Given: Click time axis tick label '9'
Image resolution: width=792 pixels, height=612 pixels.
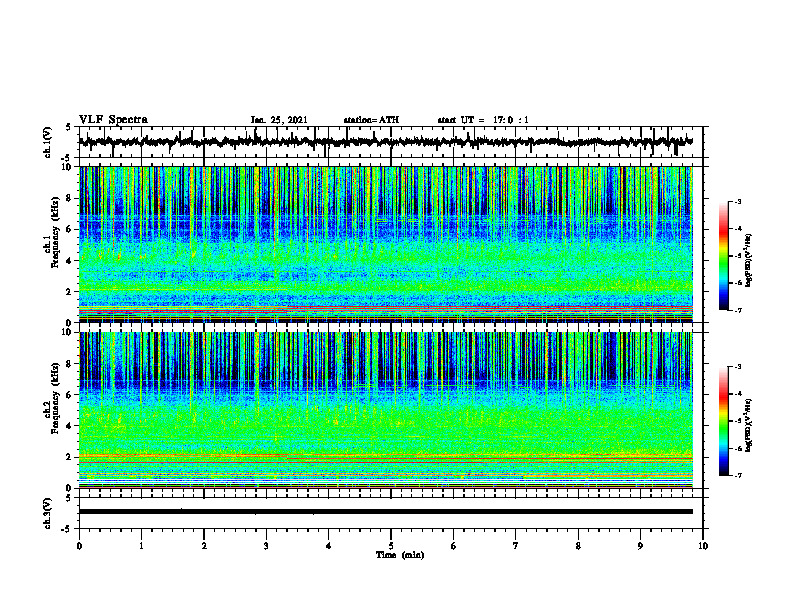Looking at the screenshot, I should (640, 546).
